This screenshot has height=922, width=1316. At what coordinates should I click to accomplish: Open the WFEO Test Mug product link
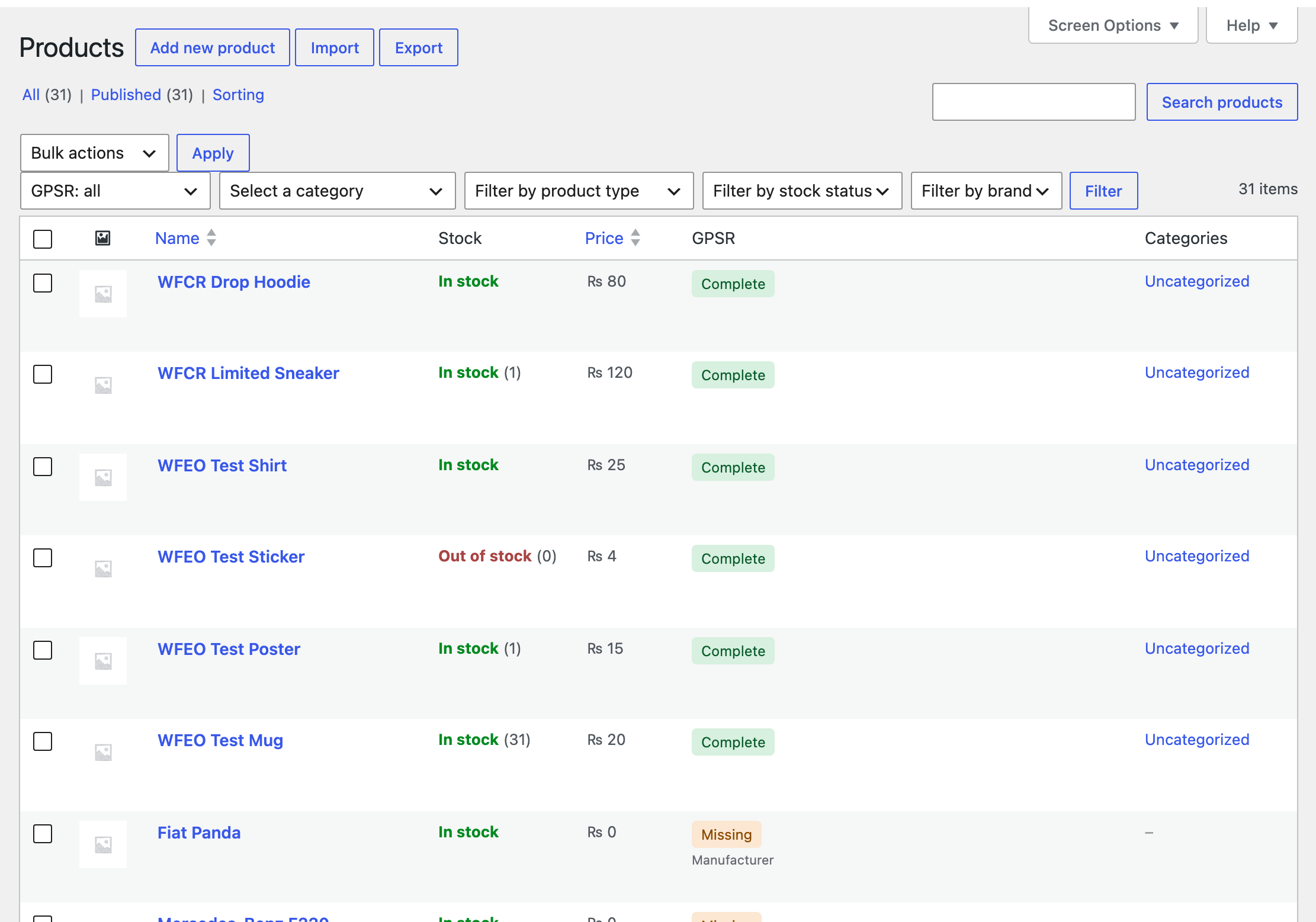(220, 740)
